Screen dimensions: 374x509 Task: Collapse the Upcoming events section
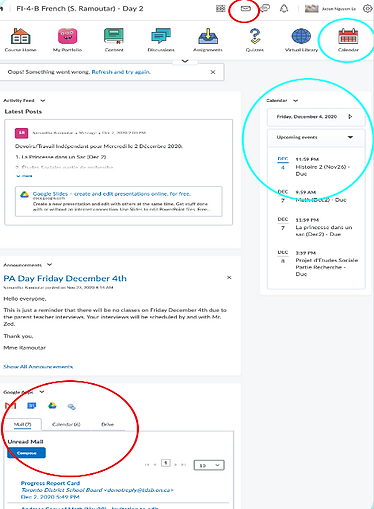point(350,137)
